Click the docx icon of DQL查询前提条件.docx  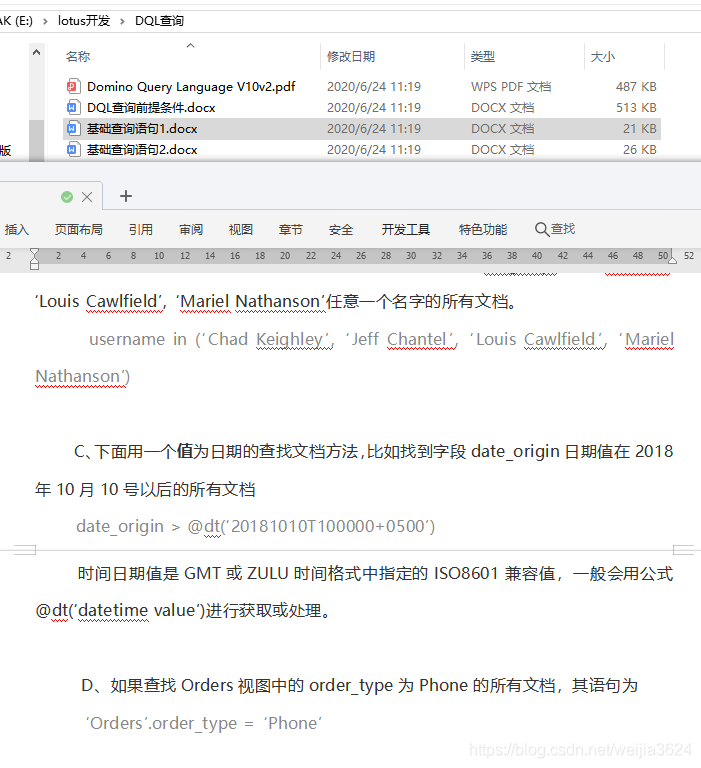[73, 107]
